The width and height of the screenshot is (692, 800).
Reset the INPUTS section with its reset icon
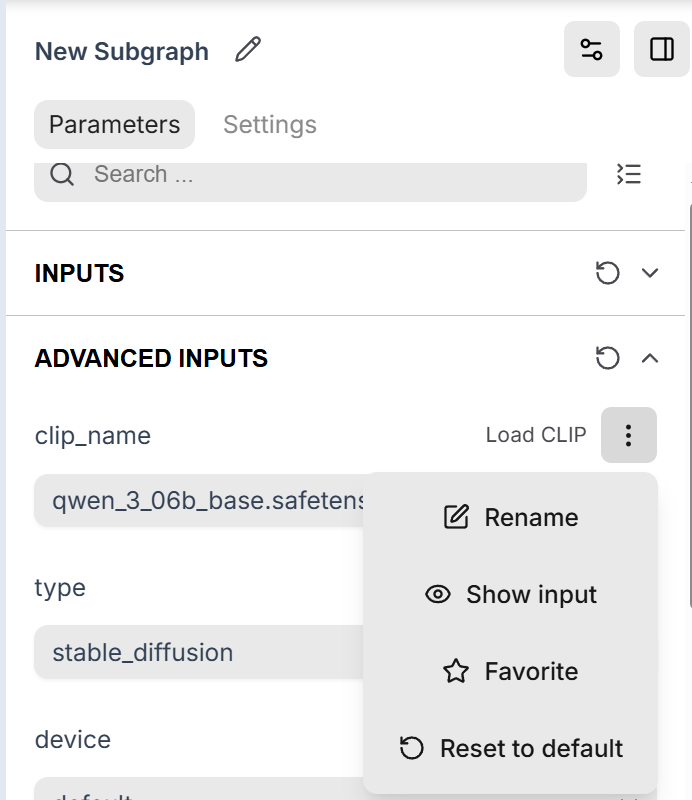click(x=607, y=272)
